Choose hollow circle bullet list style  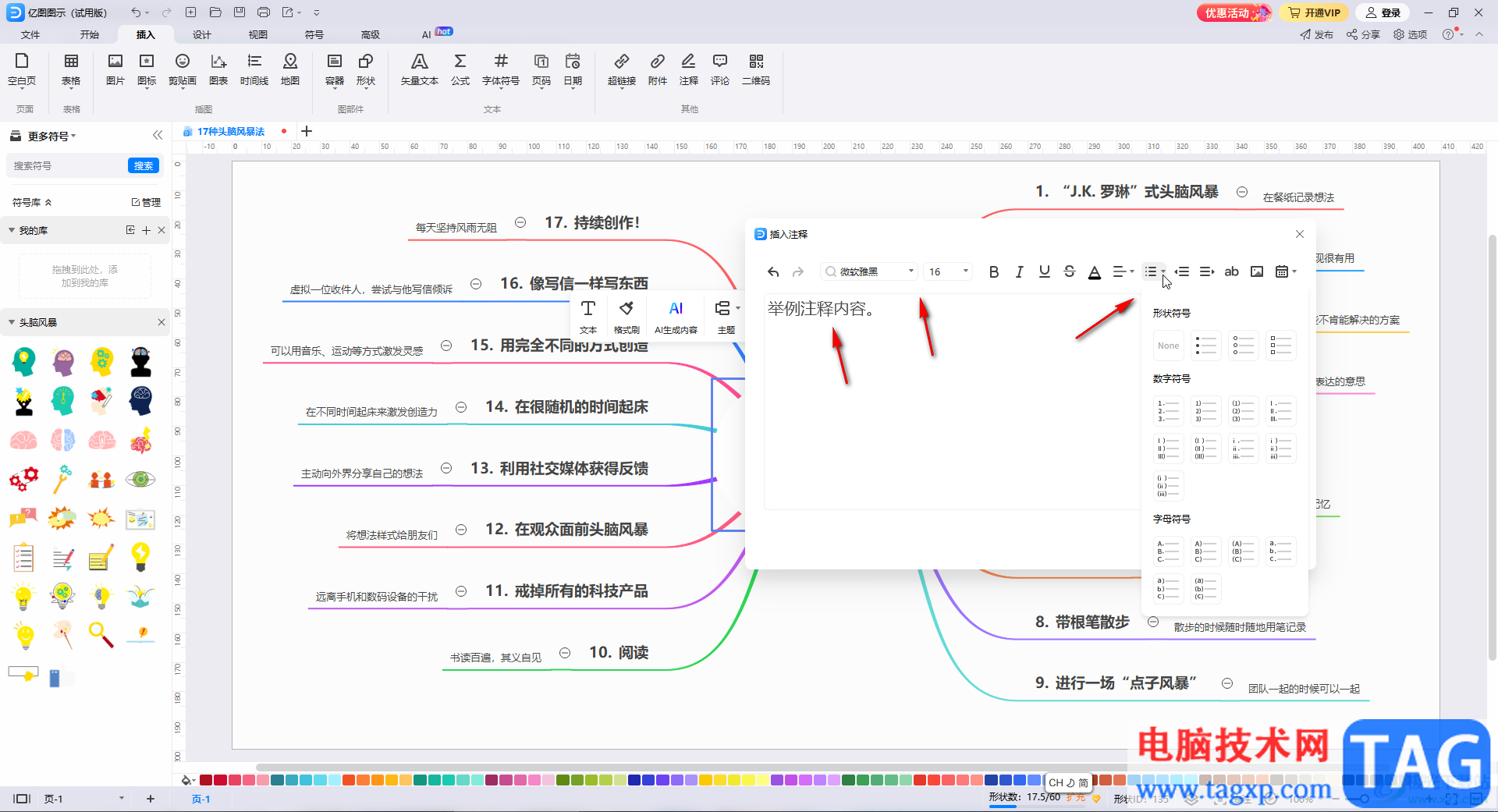coord(1243,346)
